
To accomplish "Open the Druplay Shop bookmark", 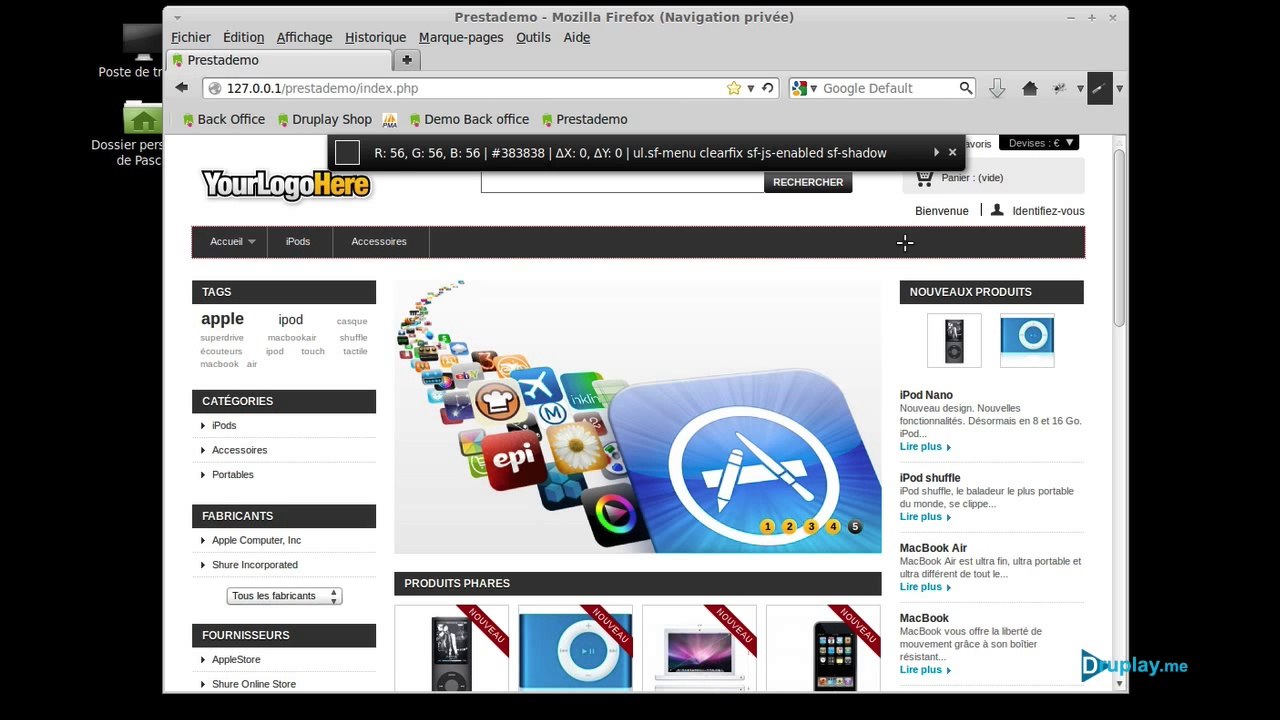I will coord(323,120).
